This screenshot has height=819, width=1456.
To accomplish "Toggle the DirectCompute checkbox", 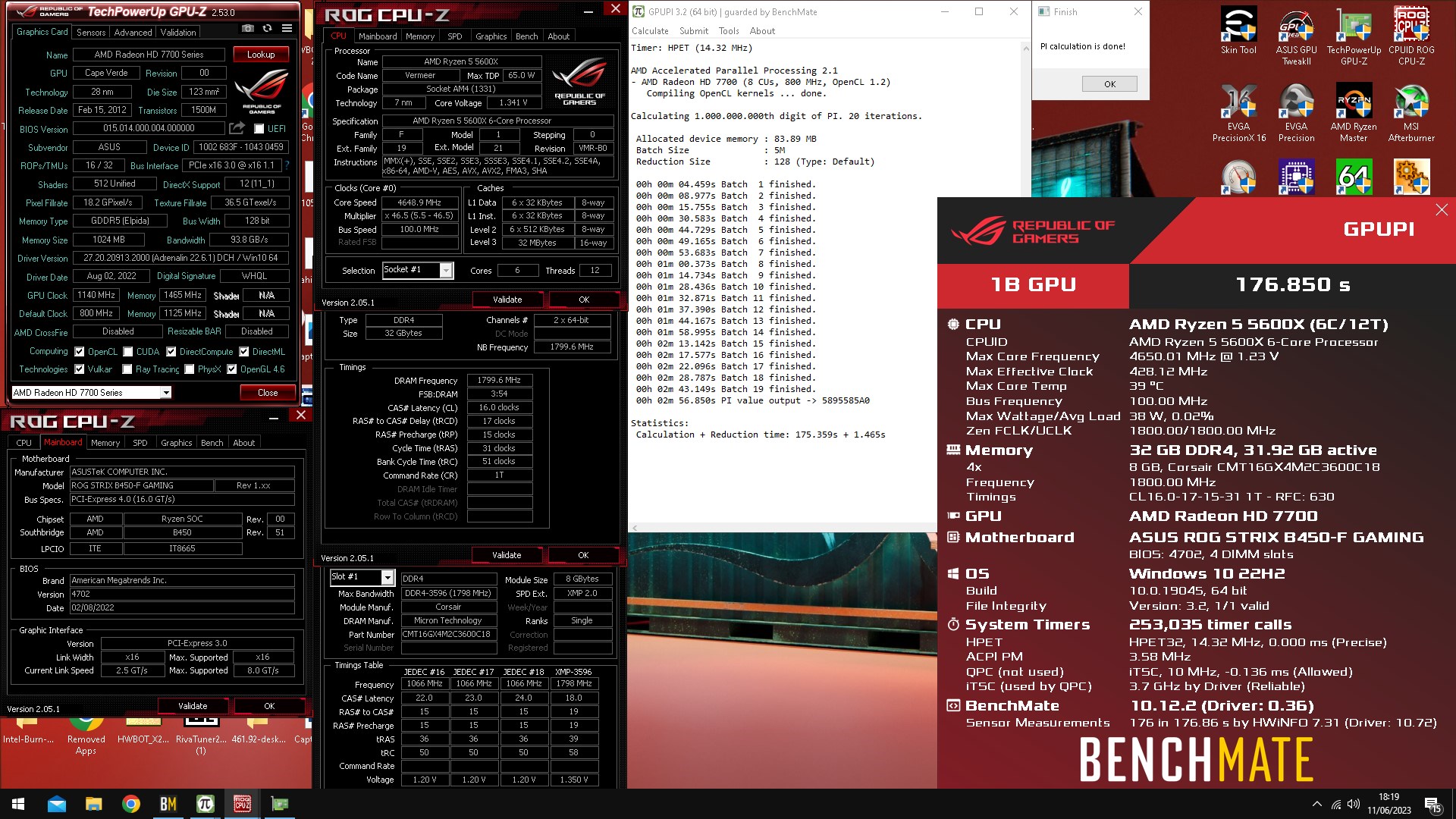I will pos(171,352).
